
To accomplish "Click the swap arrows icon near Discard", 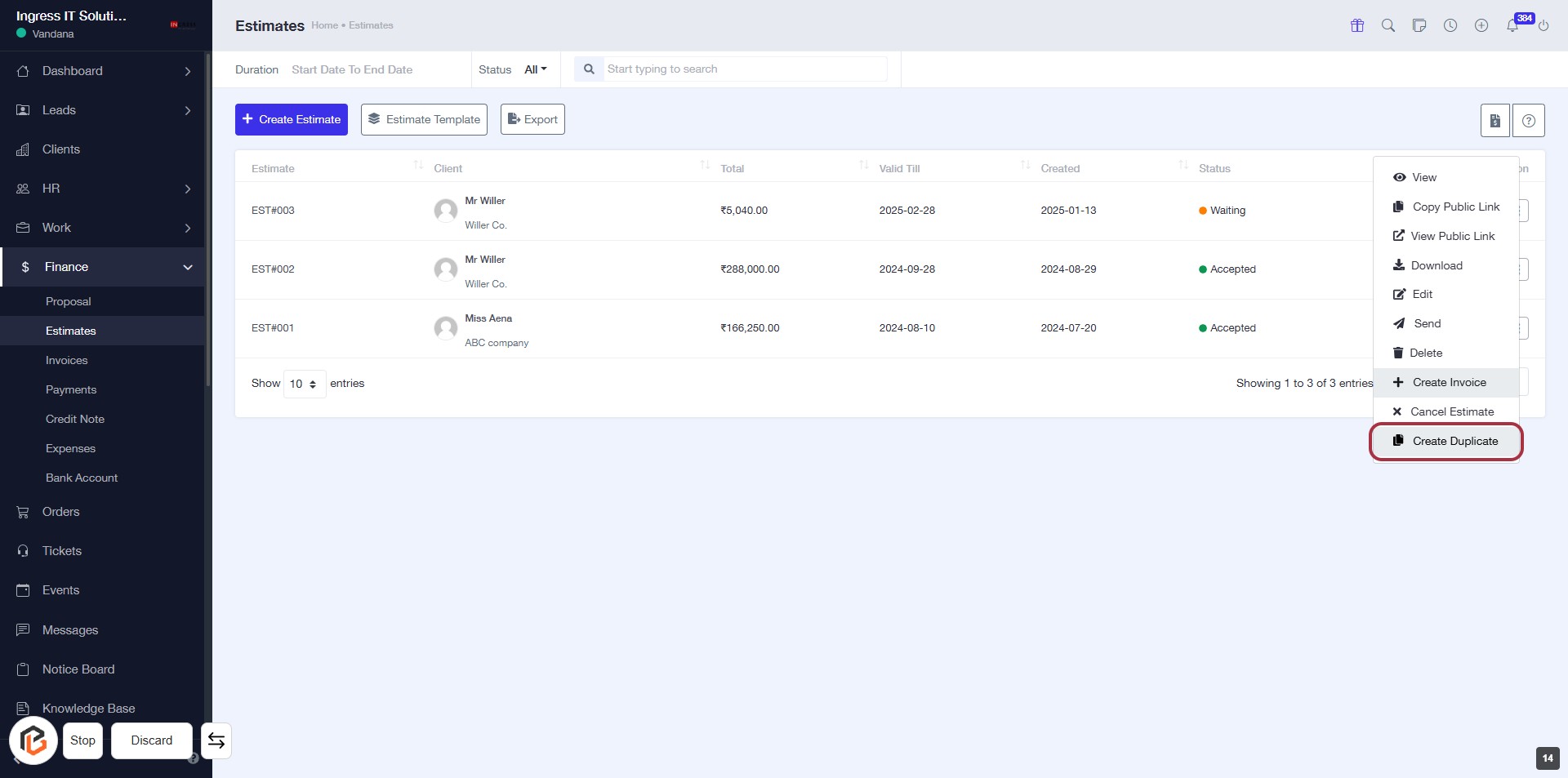I will coord(216,740).
